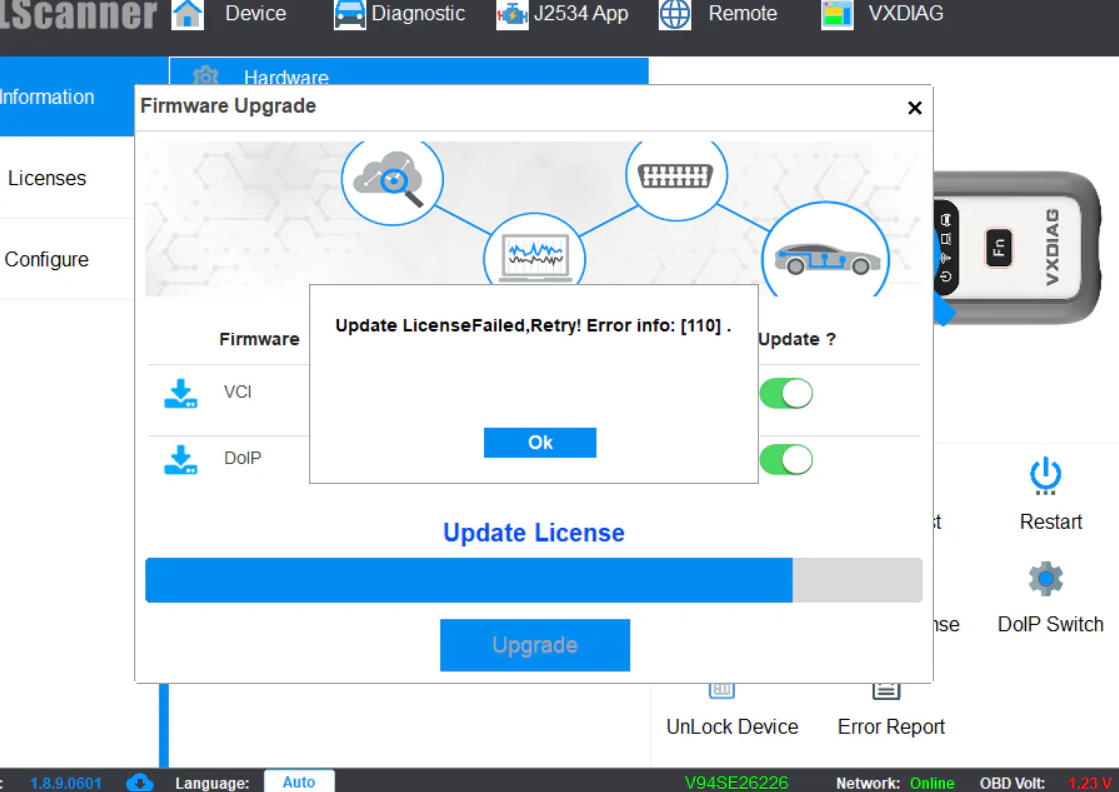Toggle the VCI update switch
Screen dimensions: 1119x792
coord(786,393)
